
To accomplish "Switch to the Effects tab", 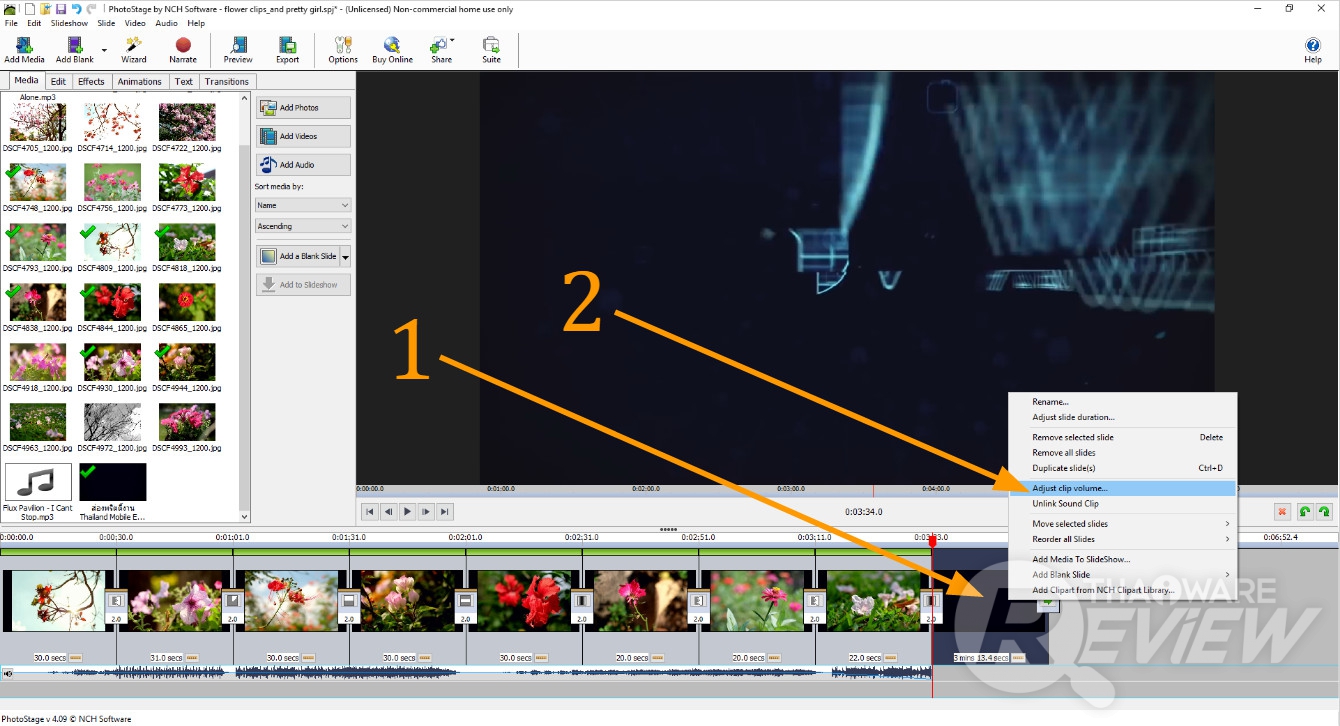I will [91, 81].
